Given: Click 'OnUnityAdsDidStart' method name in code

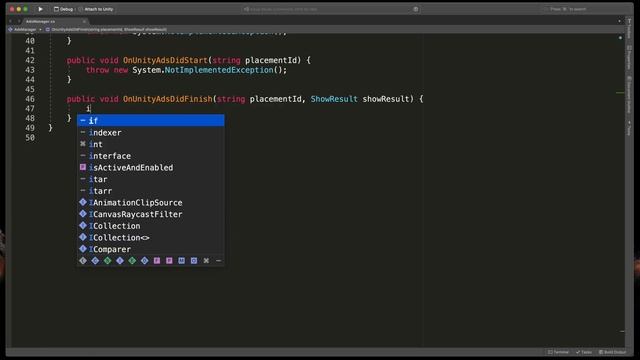Looking at the screenshot, I should (165, 60).
